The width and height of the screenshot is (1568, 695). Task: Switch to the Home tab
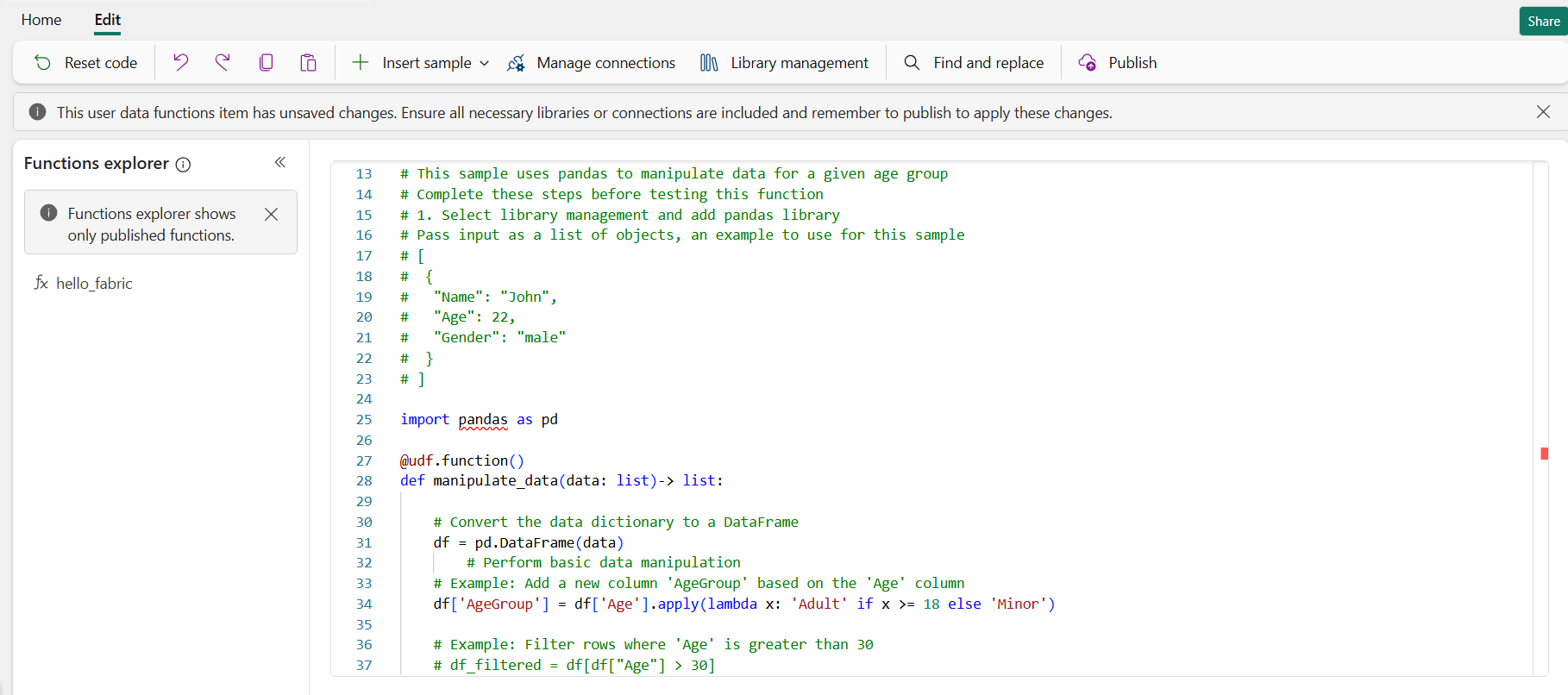click(x=41, y=20)
